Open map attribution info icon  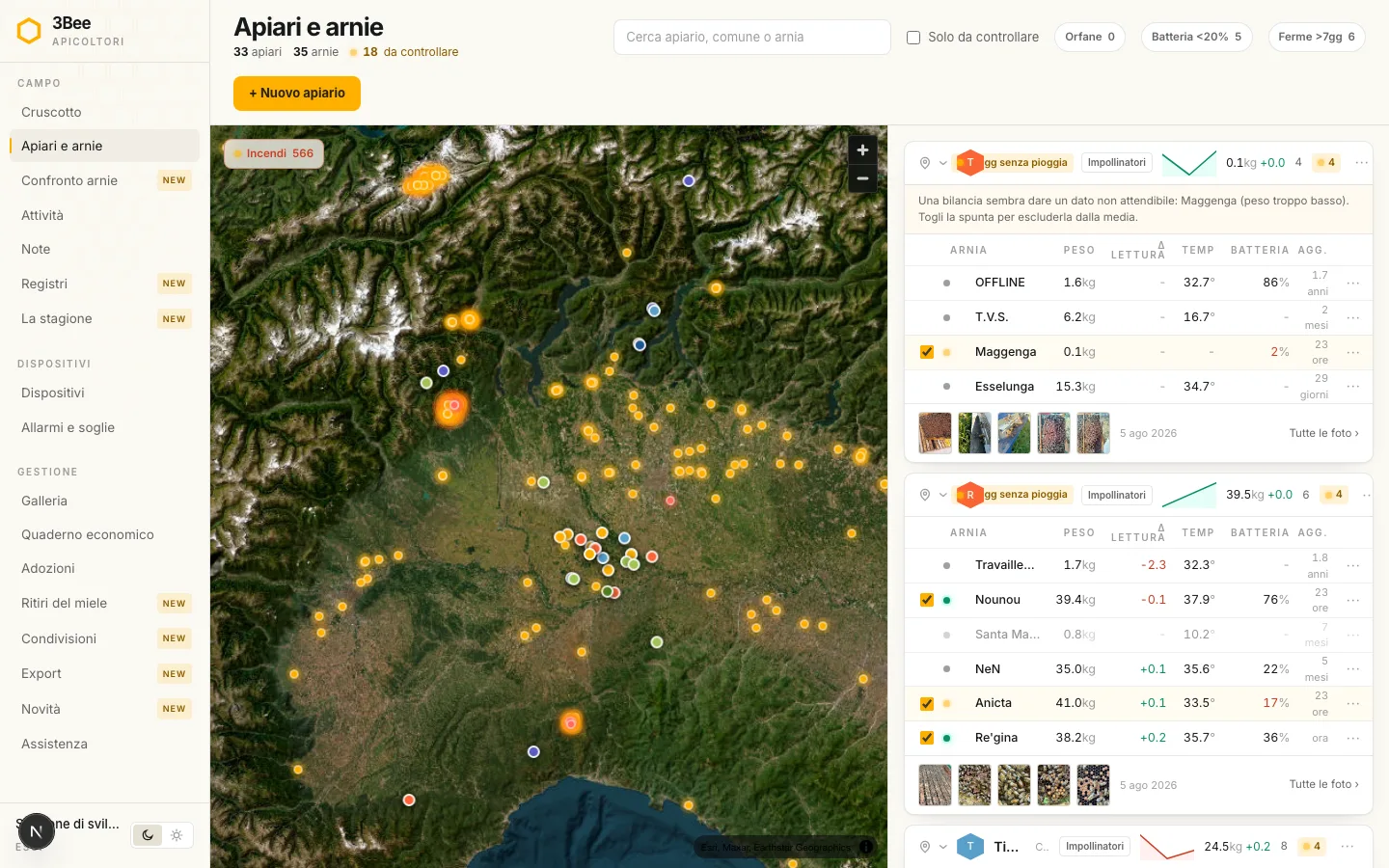coord(865,847)
